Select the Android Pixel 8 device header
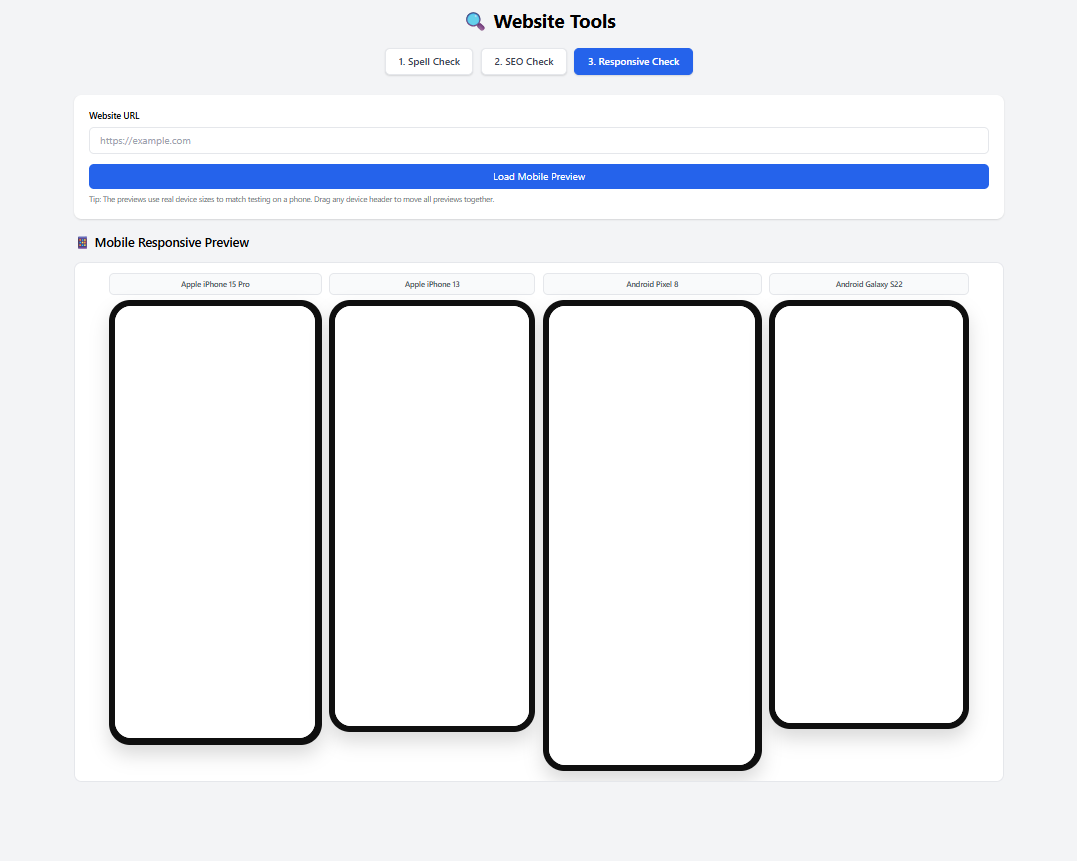The width and height of the screenshot is (1077, 861). point(651,284)
